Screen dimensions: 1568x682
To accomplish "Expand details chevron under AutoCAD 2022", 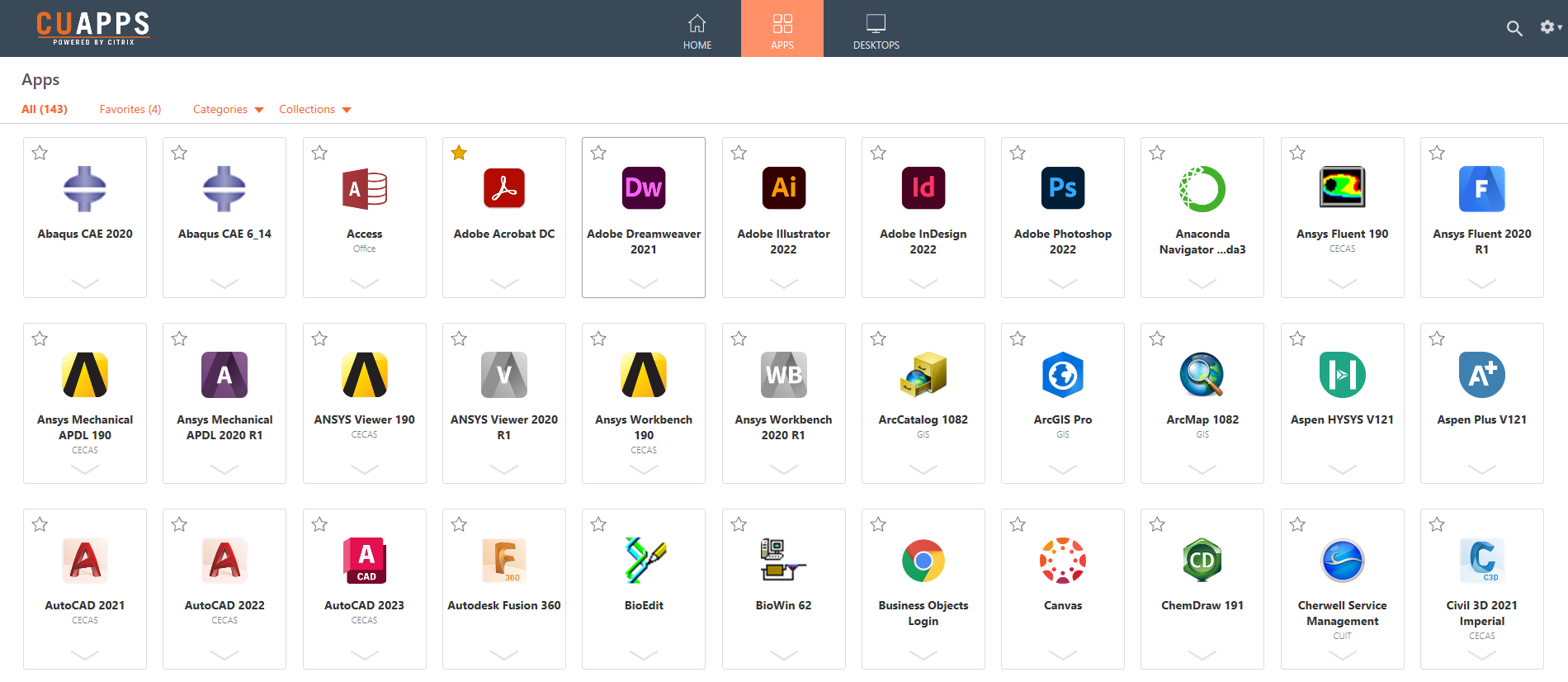I will click(x=224, y=655).
